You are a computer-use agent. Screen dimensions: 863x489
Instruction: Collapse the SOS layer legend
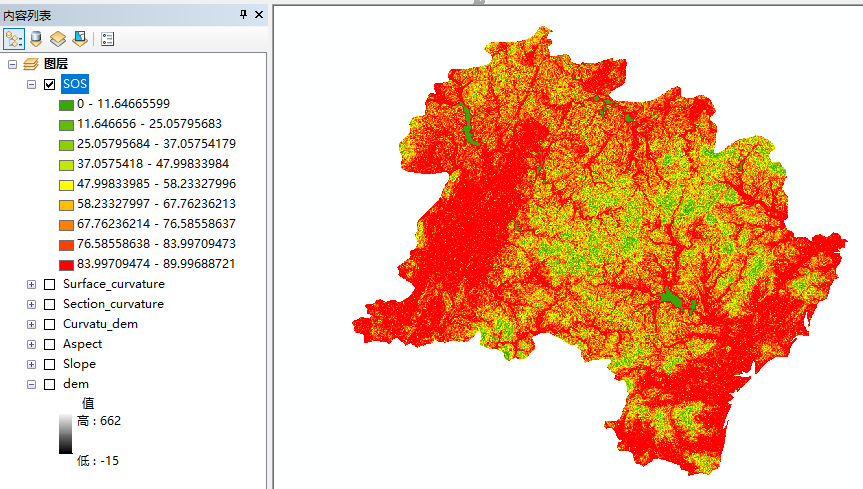[31, 84]
